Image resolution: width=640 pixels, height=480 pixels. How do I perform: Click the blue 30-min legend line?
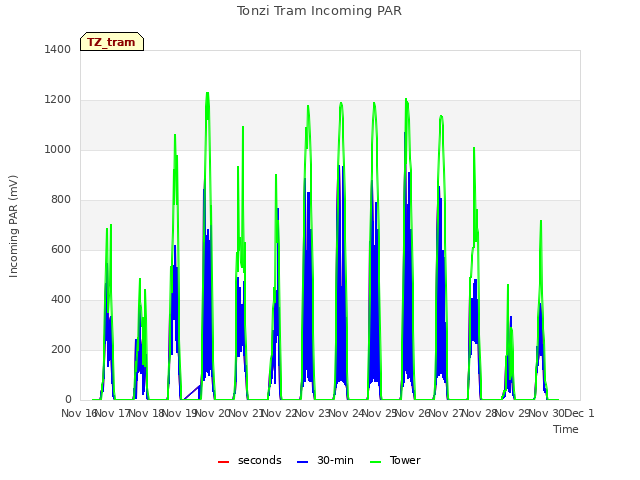tap(302, 462)
